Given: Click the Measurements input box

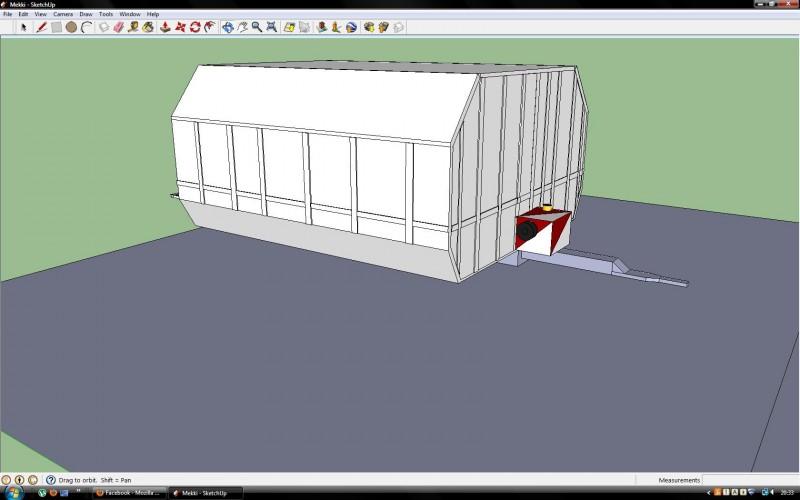Looking at the screenshot, I should (x=750, y=480).
